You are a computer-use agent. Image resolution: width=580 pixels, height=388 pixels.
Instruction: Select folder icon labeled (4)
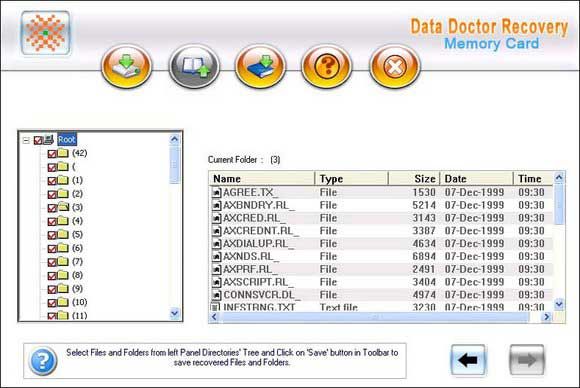click(x=63, y=220)
